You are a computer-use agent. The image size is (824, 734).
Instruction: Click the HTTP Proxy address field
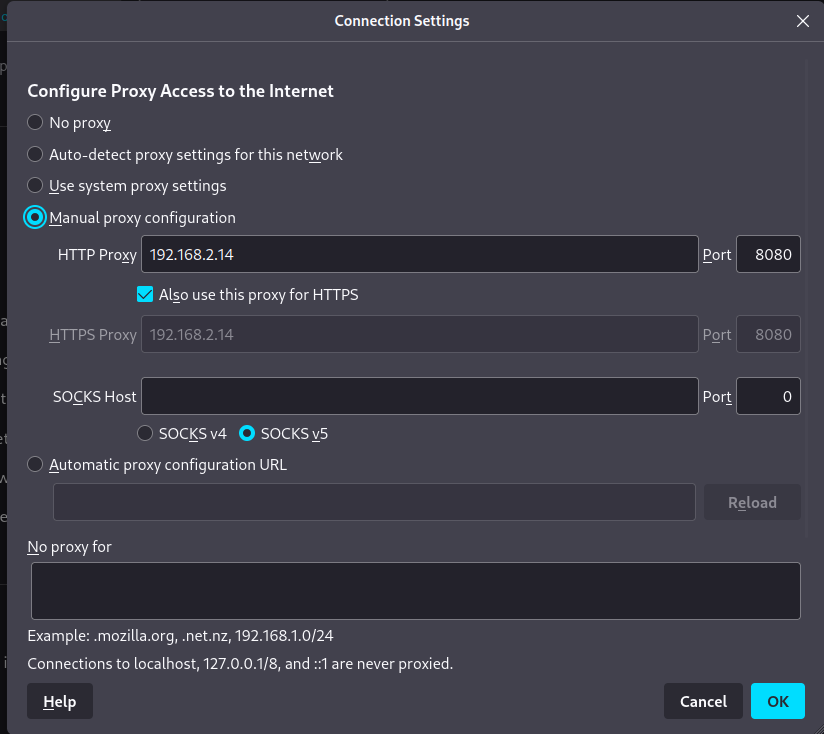(x=419, y=254)
